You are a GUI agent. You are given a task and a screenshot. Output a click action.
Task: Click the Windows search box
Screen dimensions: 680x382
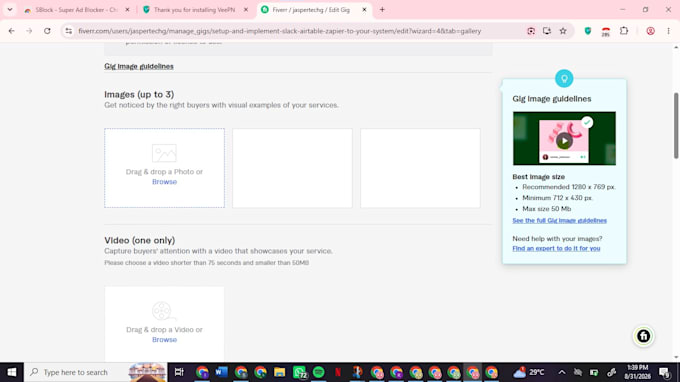95,372
